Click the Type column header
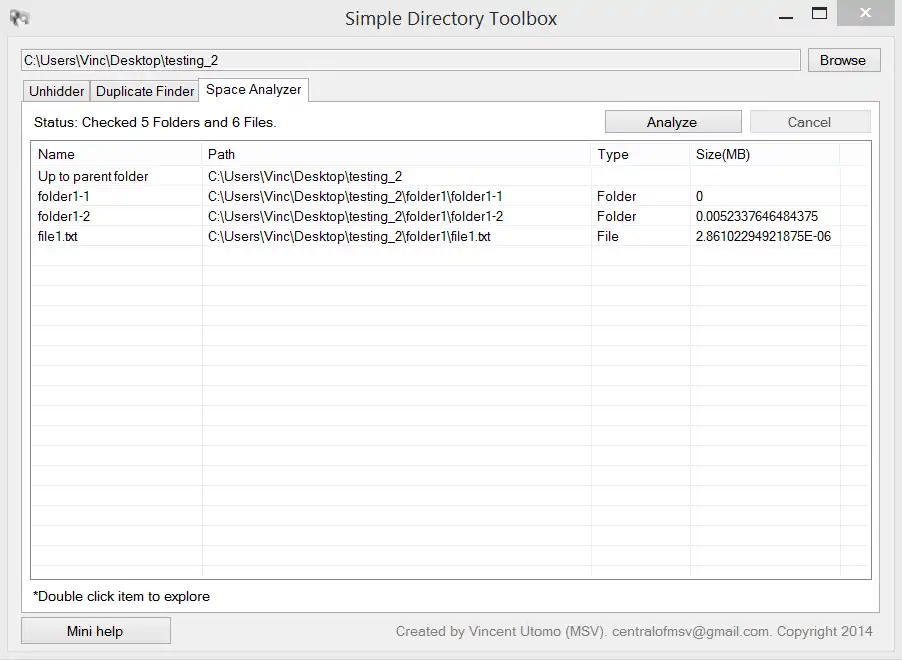The height and width of the screenshot is (660, 902). click(x=640, y=154)
